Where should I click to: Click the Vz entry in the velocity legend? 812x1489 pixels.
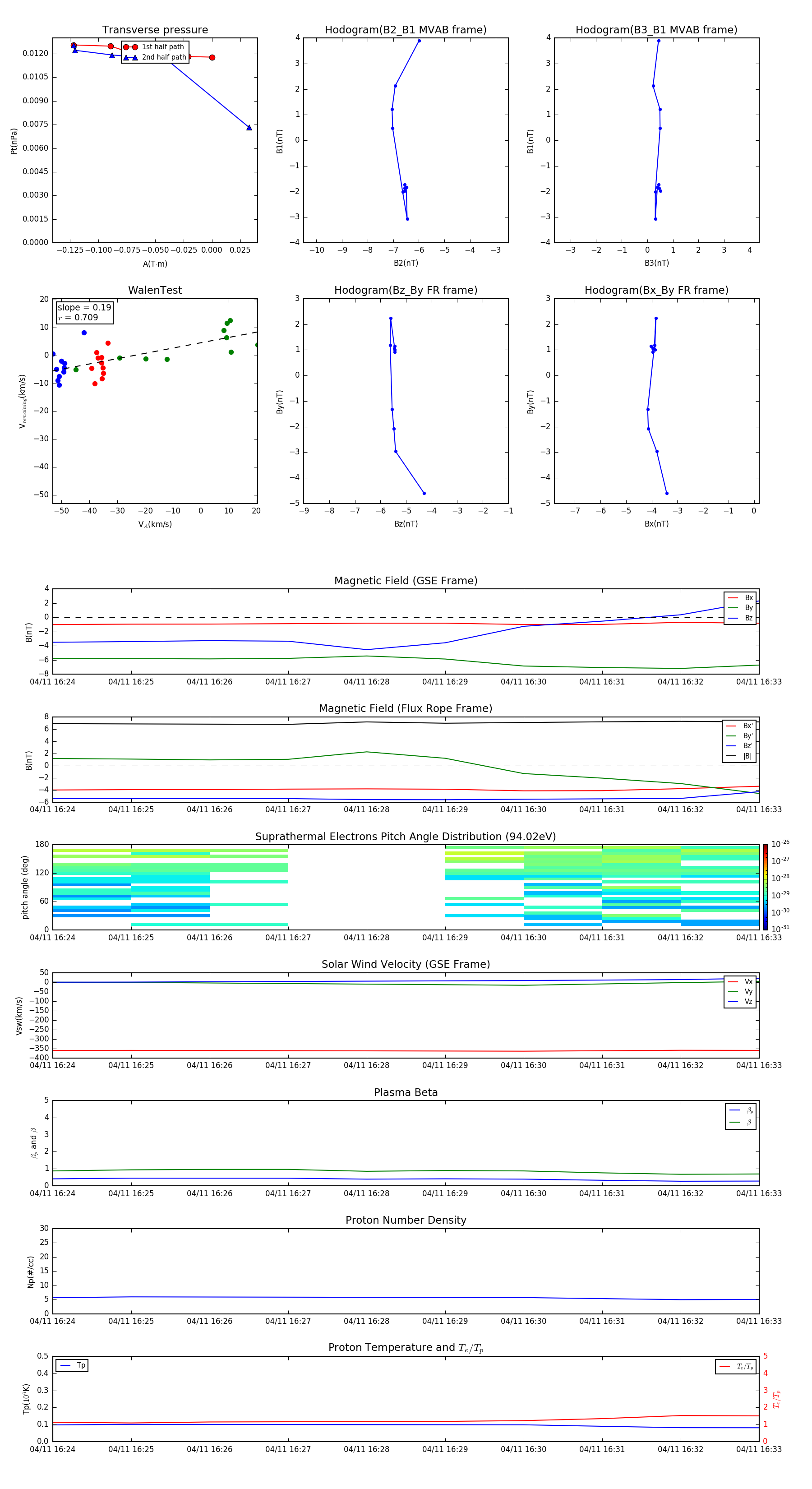[740, 1002]
